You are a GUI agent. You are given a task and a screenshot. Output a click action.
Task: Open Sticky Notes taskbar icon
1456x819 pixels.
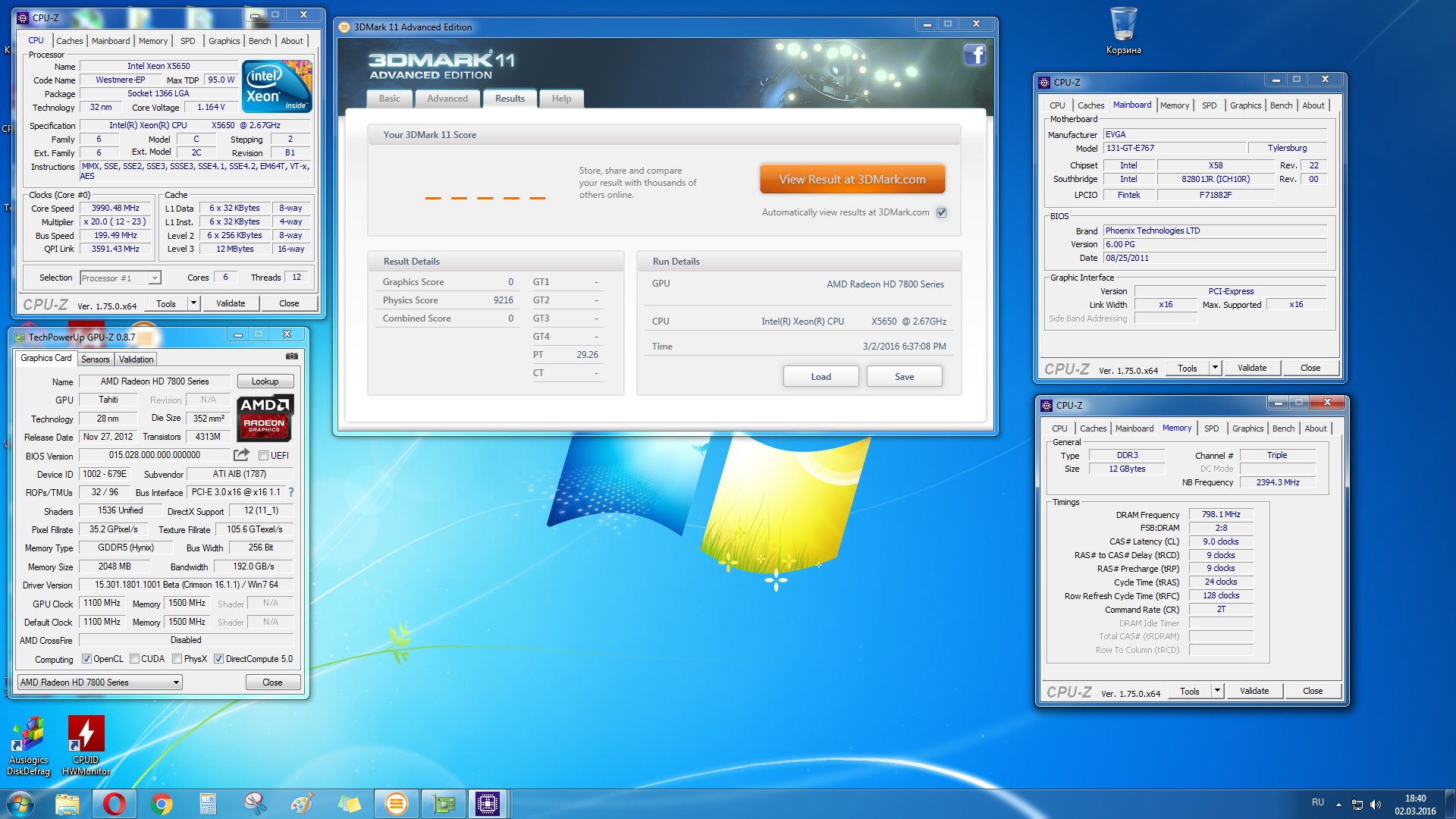coord(349,804)
